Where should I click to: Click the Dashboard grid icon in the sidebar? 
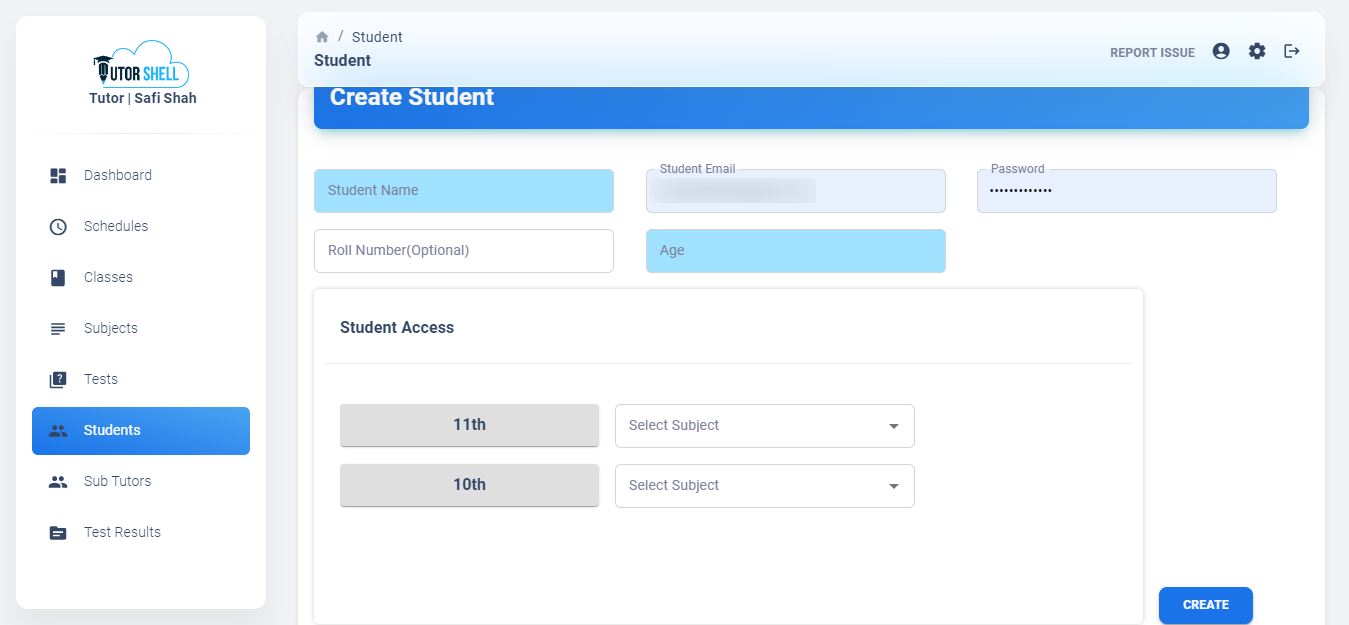[58, 174]
